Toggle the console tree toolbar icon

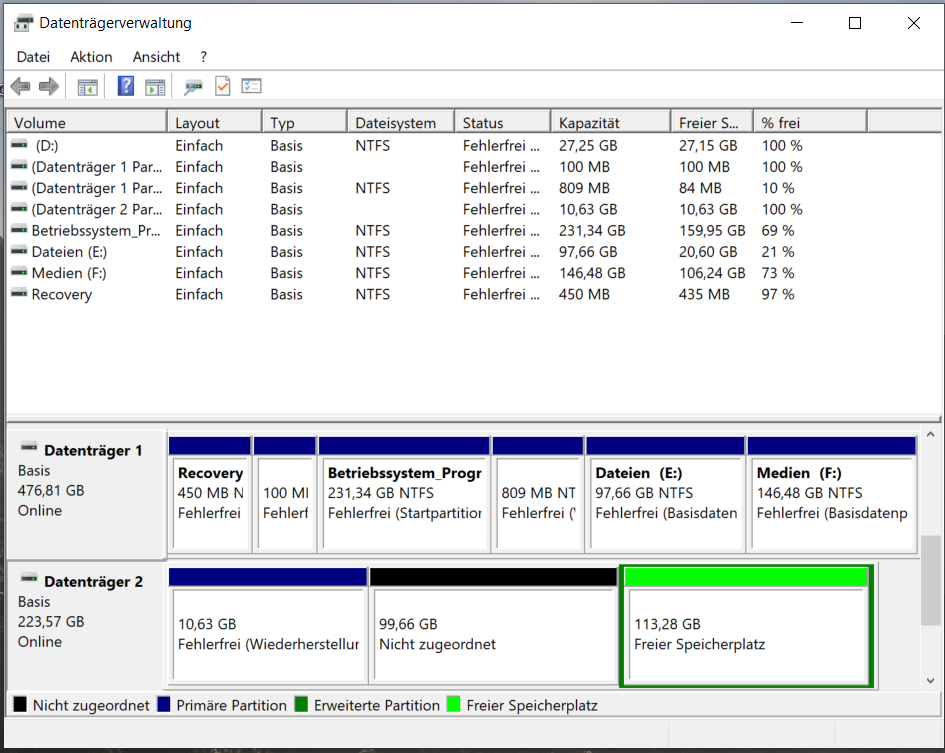87,87
